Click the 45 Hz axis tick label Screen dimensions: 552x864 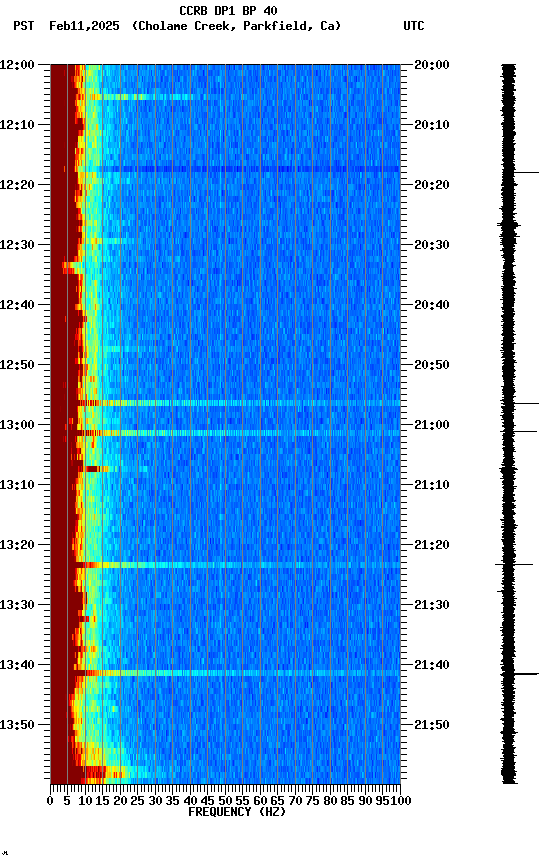coord(208,801)
